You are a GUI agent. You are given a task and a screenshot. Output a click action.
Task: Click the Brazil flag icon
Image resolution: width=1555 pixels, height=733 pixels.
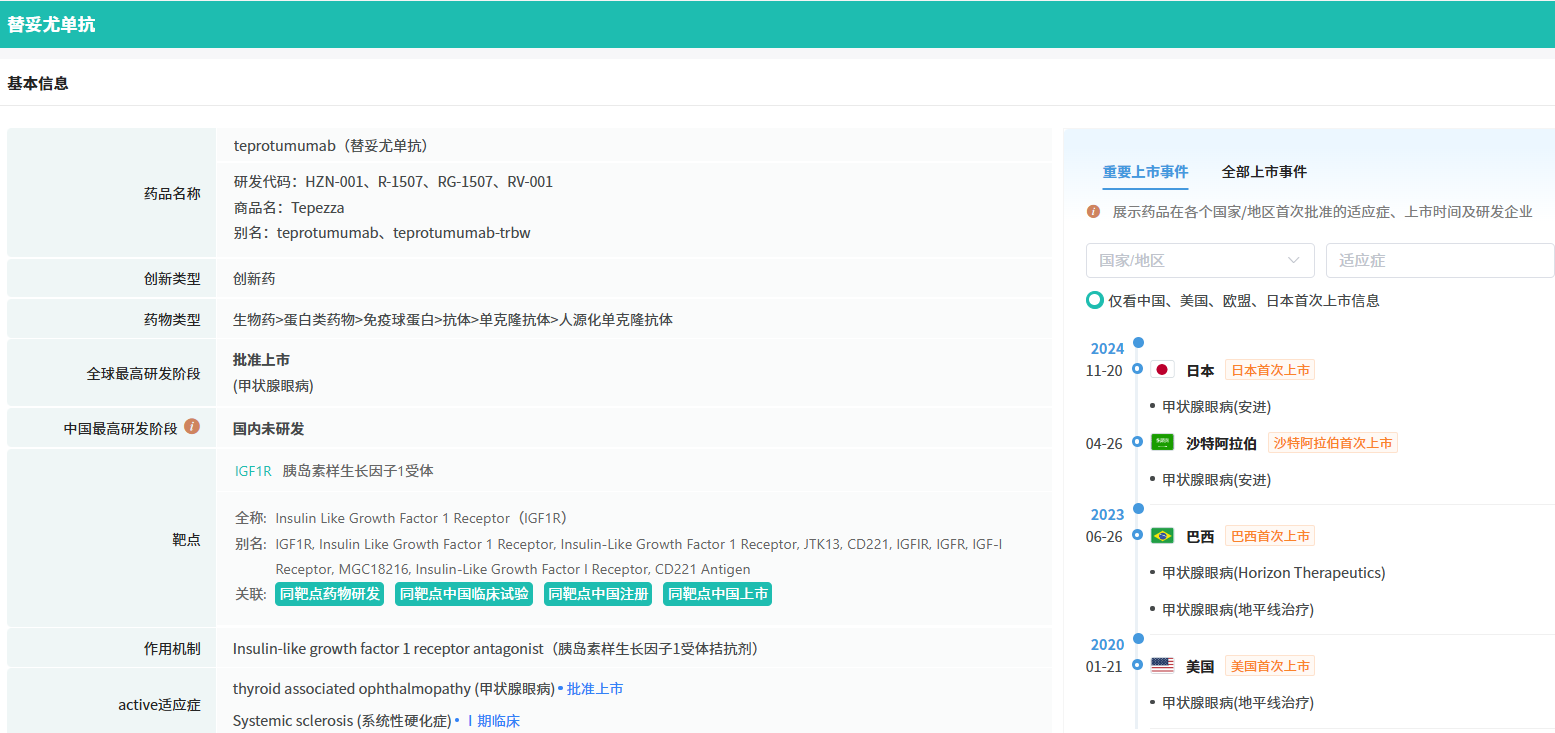(1161, 536)
